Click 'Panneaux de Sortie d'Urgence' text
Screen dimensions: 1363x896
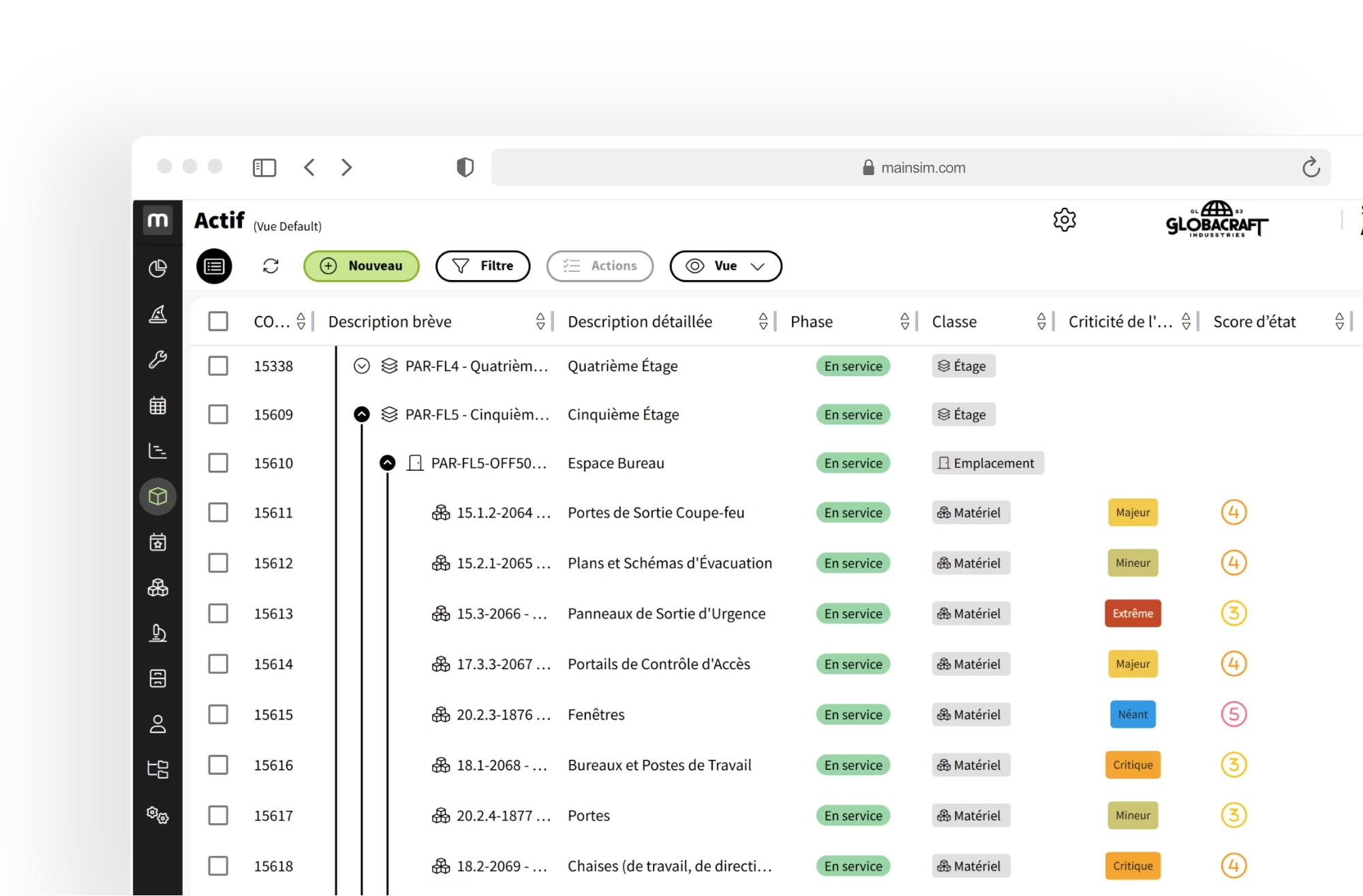click(x=667, y=613)
